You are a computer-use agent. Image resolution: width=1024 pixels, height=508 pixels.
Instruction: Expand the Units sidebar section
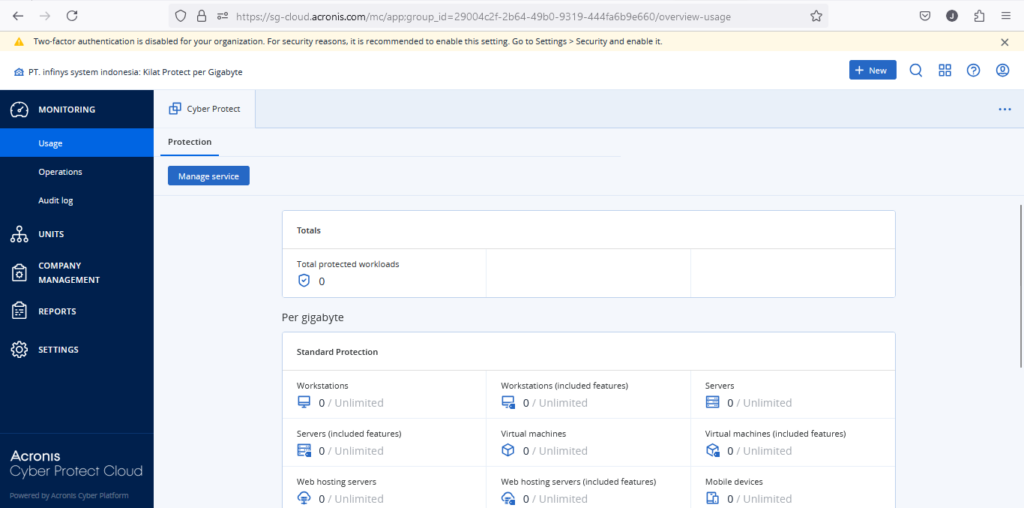(x=50, y=234)
